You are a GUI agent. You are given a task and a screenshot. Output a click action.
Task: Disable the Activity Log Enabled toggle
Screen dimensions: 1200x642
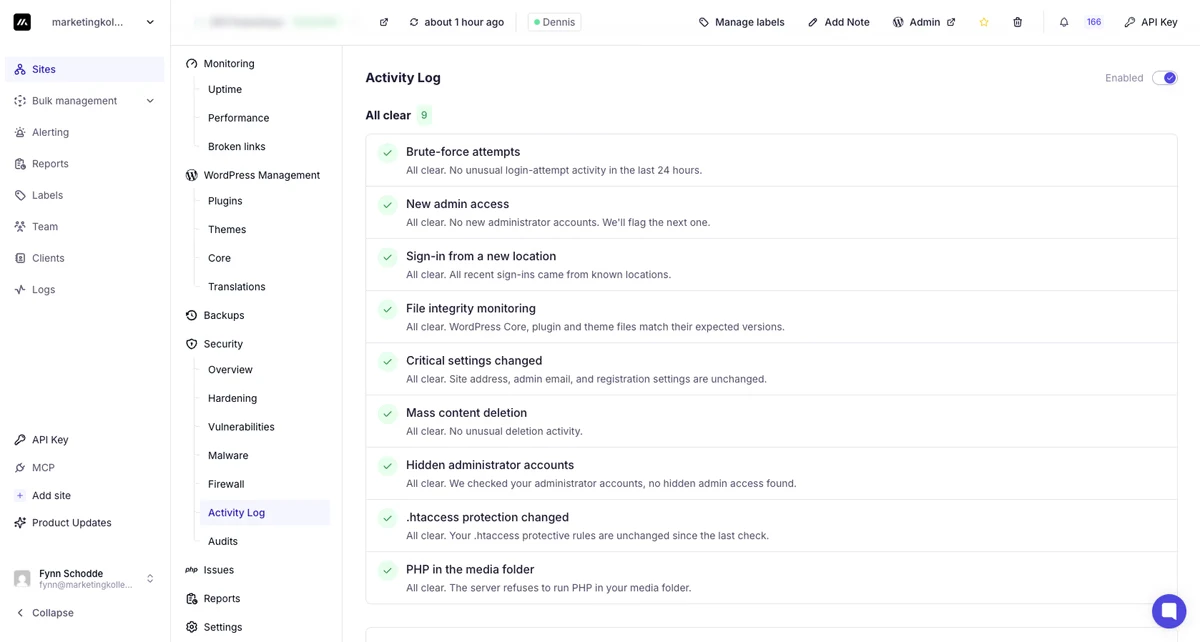1164,78
